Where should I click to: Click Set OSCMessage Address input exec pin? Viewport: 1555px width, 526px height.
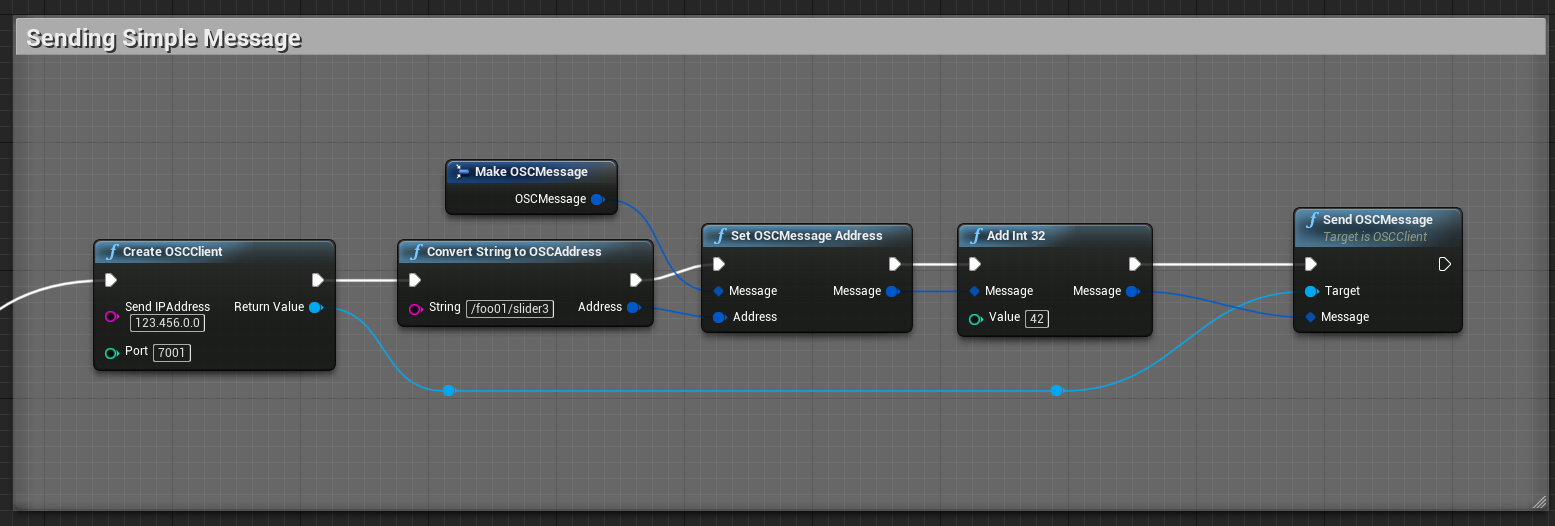(x=719, y=264)
